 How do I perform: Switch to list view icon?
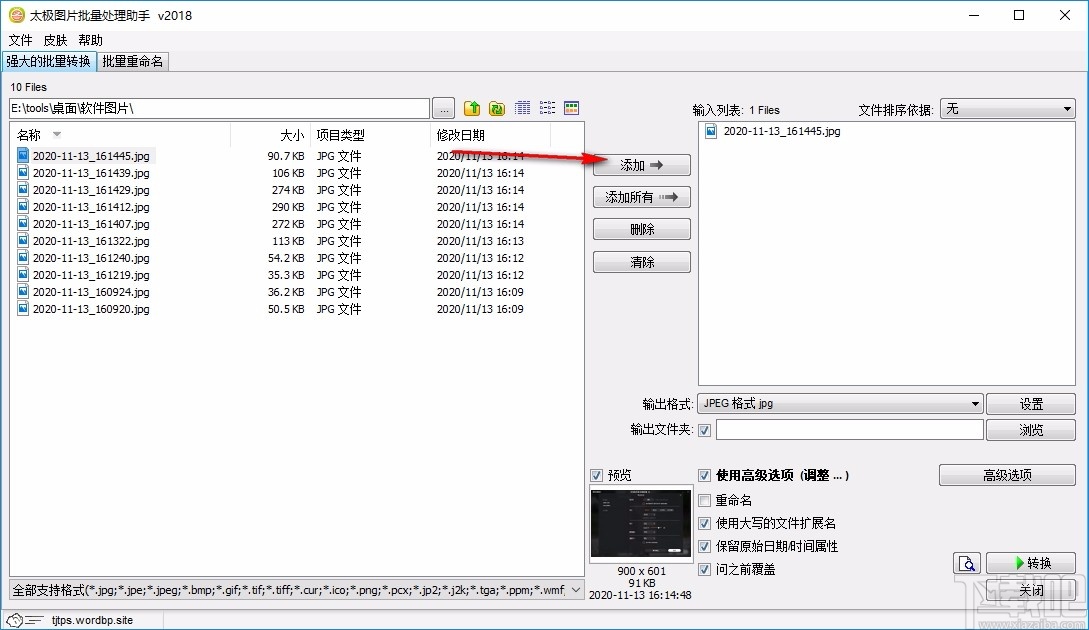(547, 108)
